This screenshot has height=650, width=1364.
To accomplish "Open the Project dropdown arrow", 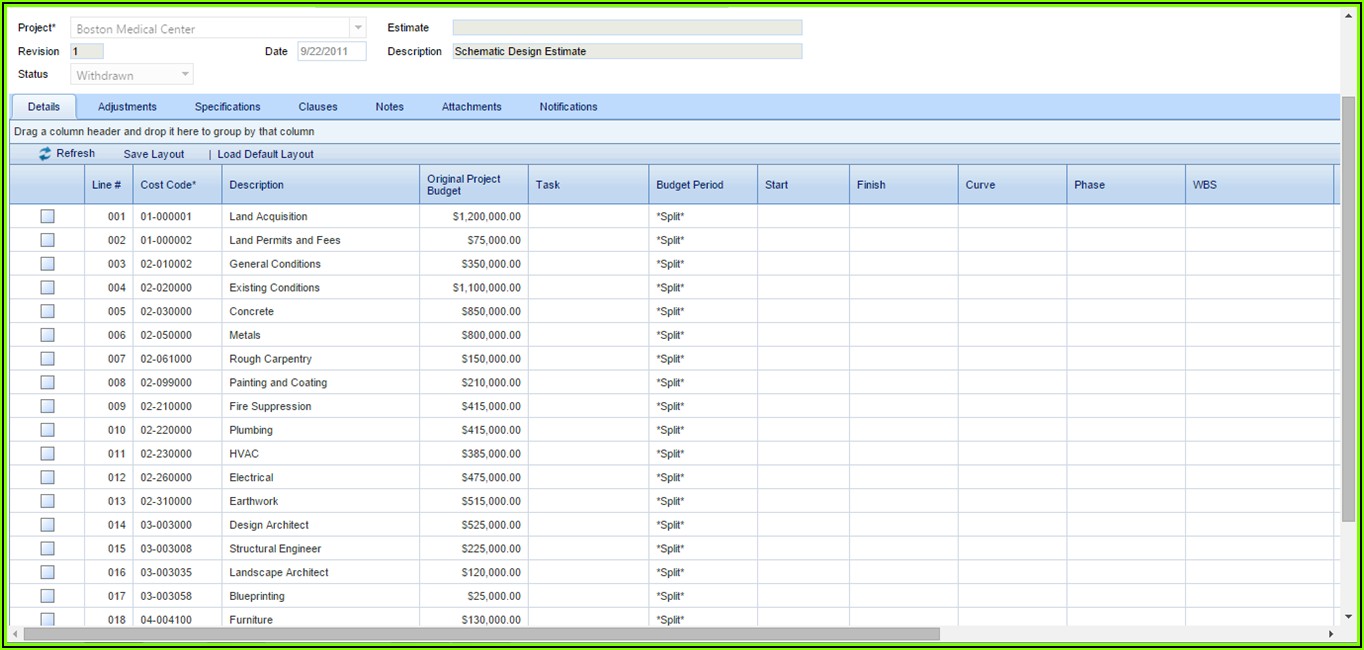I will pyautogui.click(x=358, y=28).
